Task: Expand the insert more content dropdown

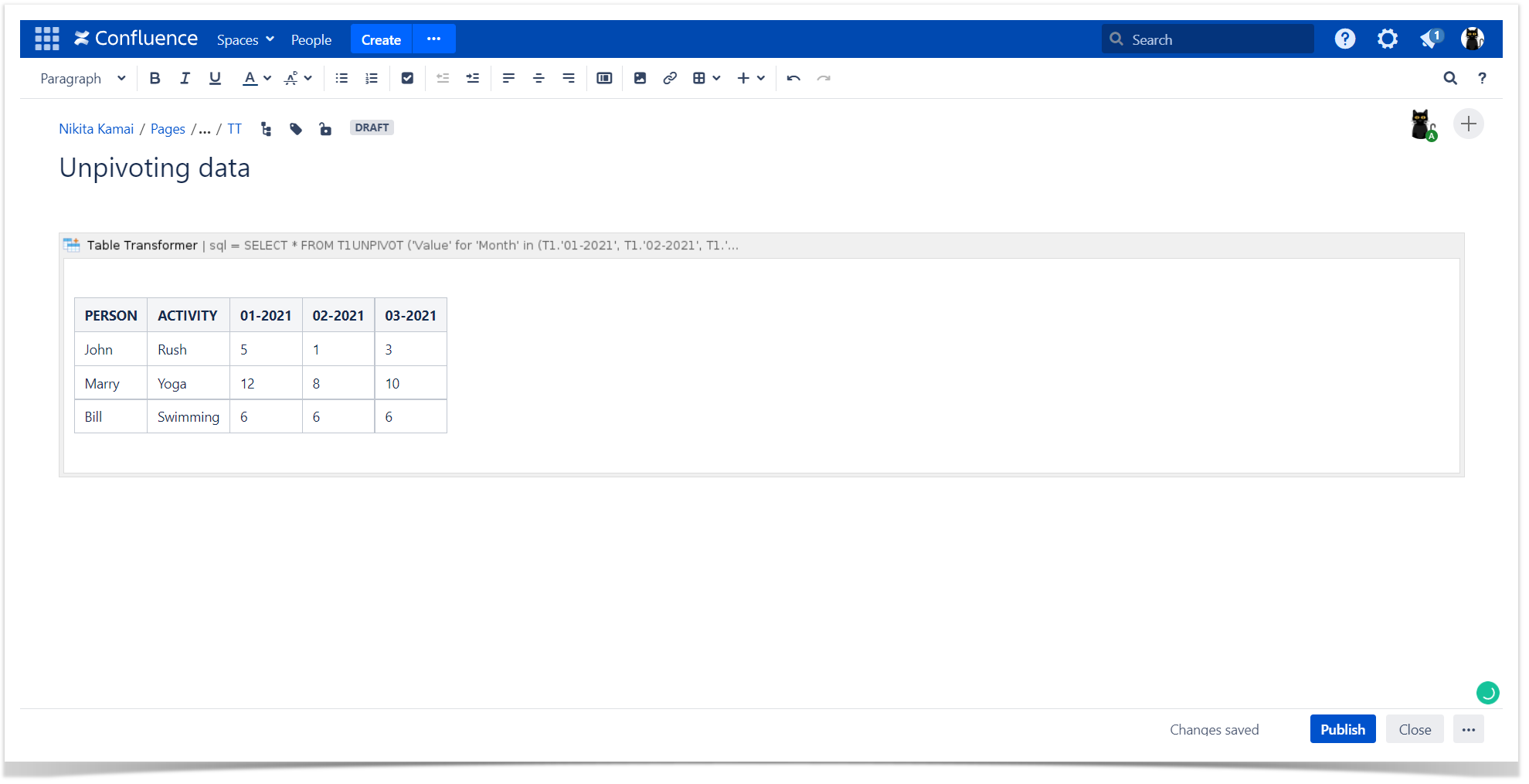Action: [x=750, y=78]
